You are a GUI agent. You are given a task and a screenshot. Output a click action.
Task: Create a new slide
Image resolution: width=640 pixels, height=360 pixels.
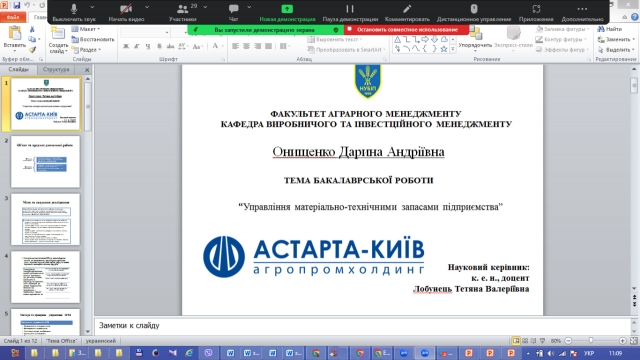pyautogui.click(x=58, y=40)
